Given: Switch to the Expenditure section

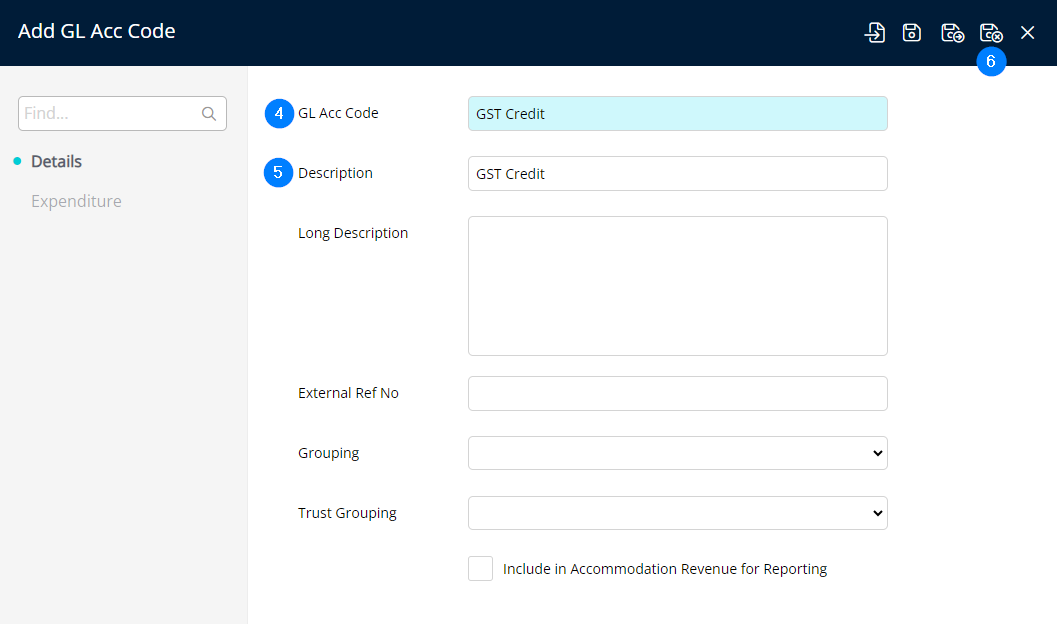Looking at the screenshot, I should (76, 201).
